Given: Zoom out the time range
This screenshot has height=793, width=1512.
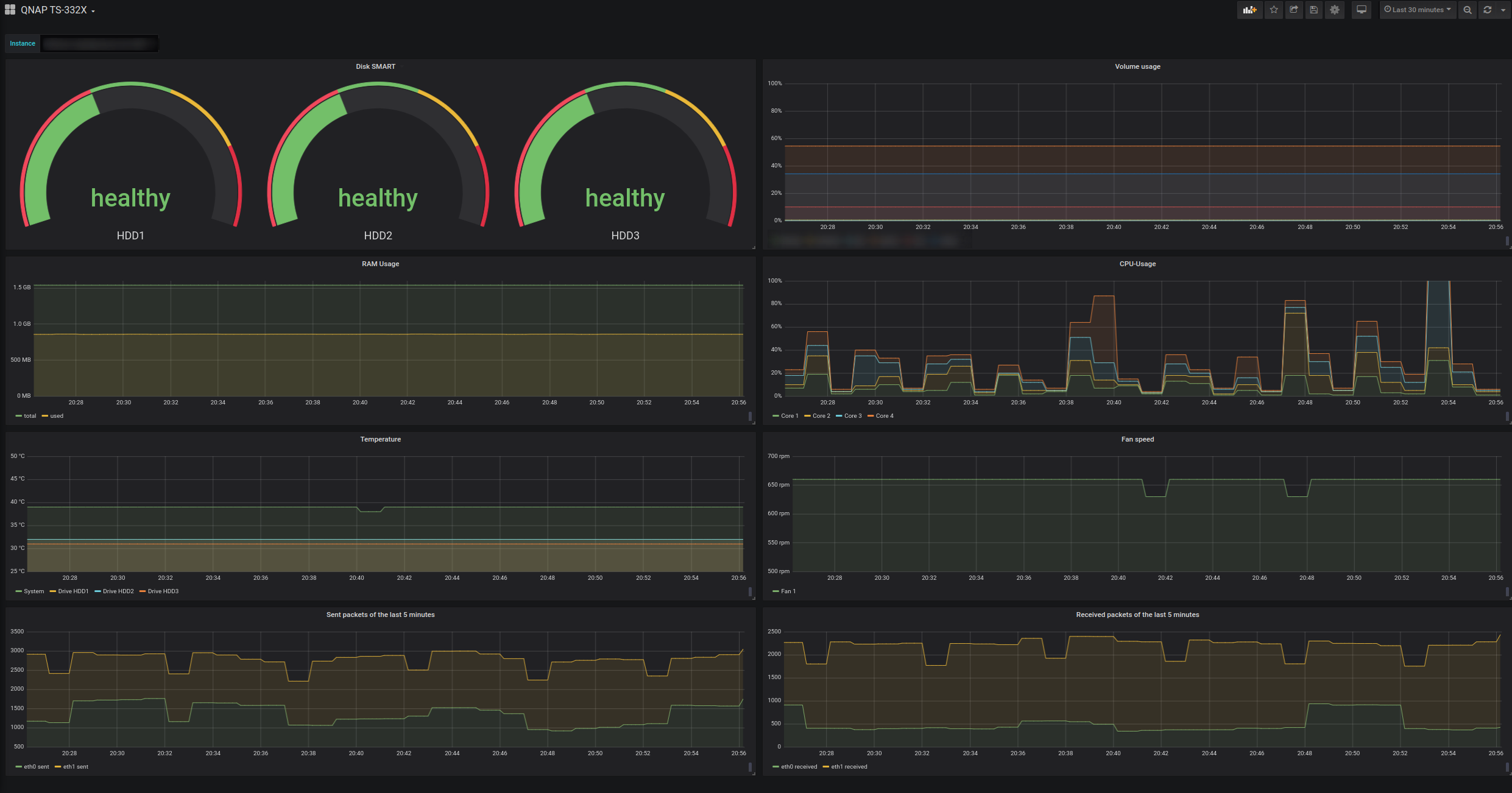Looking at the screenshot, I should (x=1468, y=10).
